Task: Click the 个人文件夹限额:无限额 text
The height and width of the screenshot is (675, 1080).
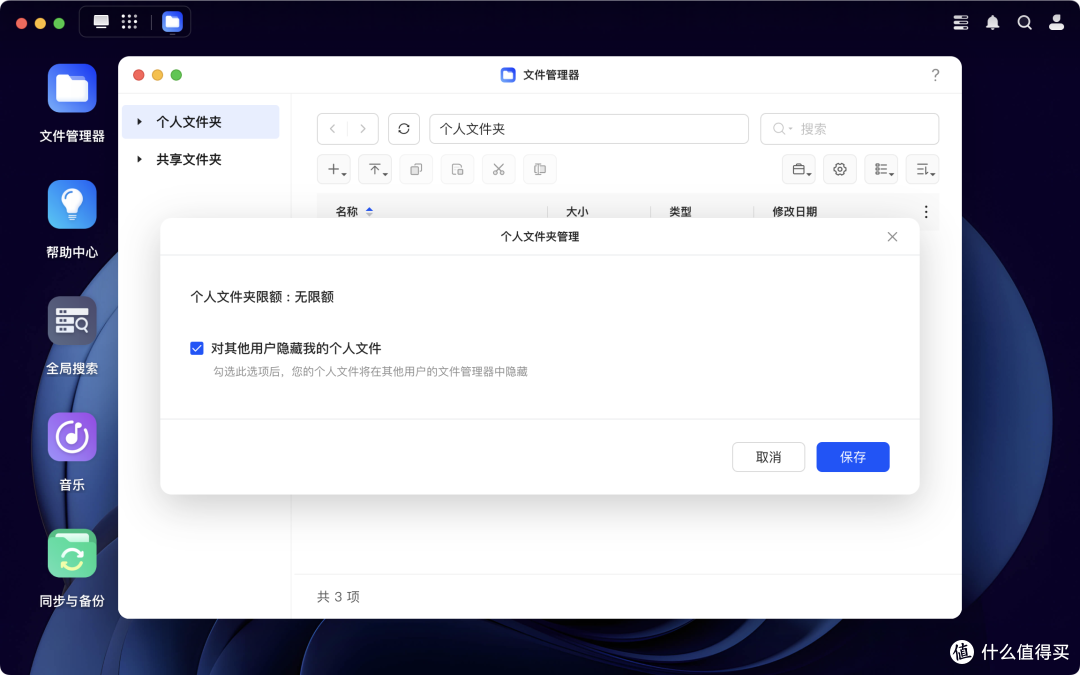Action: (262, 297)
